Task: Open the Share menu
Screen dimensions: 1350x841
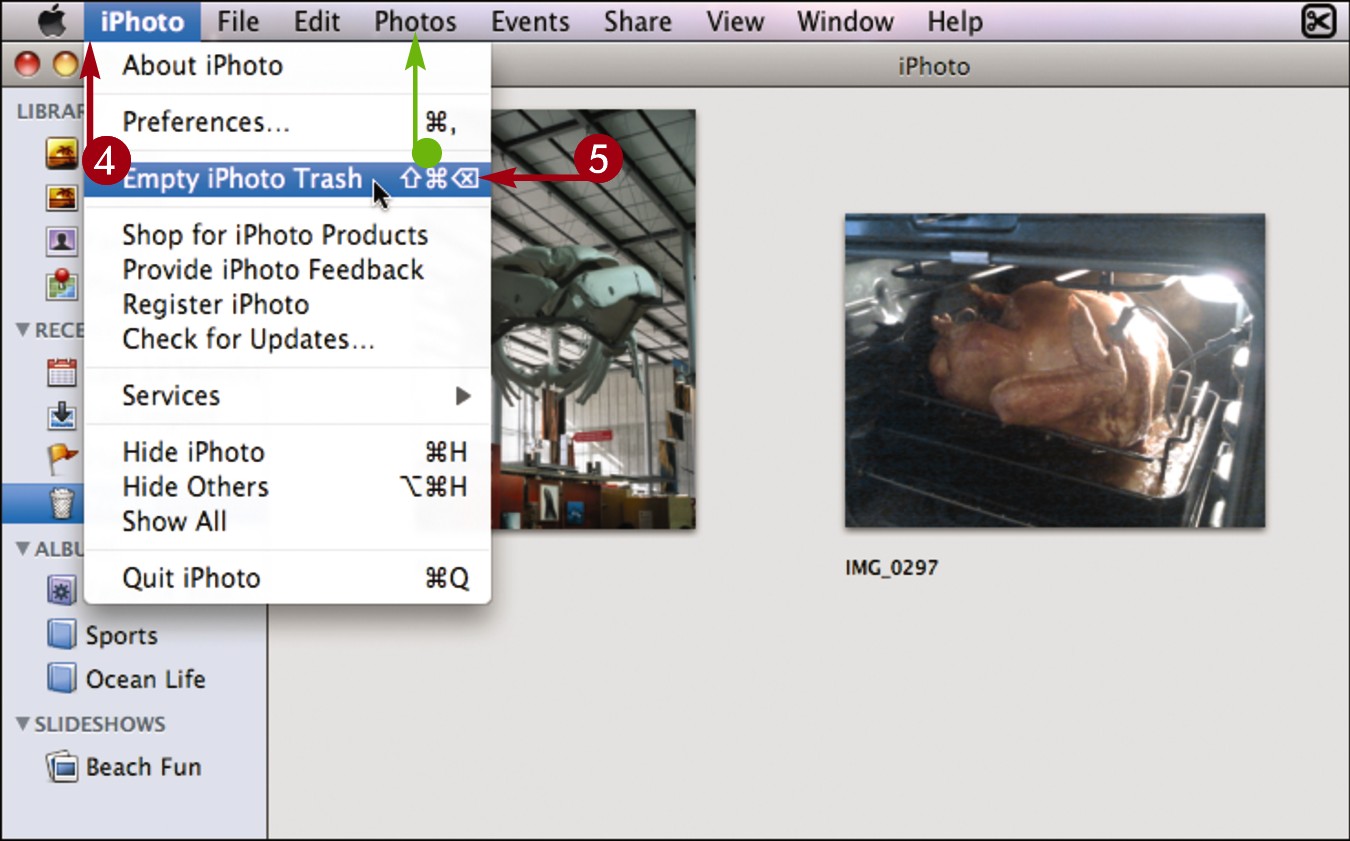Action: tap(637, 21)
